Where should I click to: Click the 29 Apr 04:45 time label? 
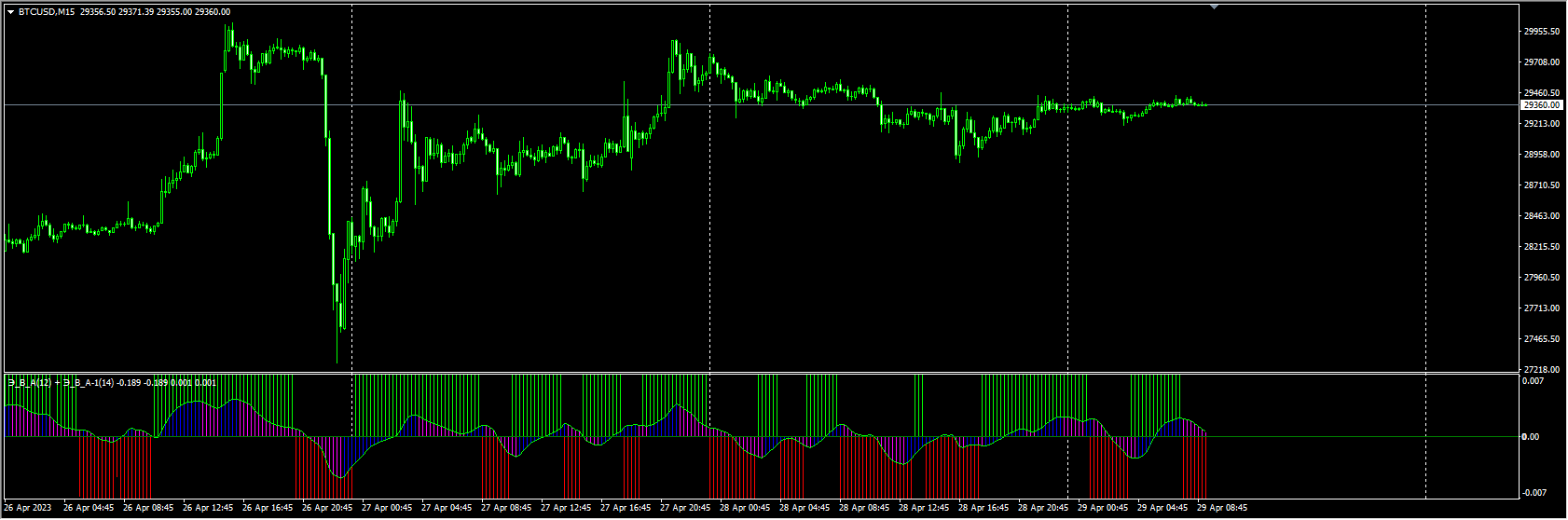1162,509
